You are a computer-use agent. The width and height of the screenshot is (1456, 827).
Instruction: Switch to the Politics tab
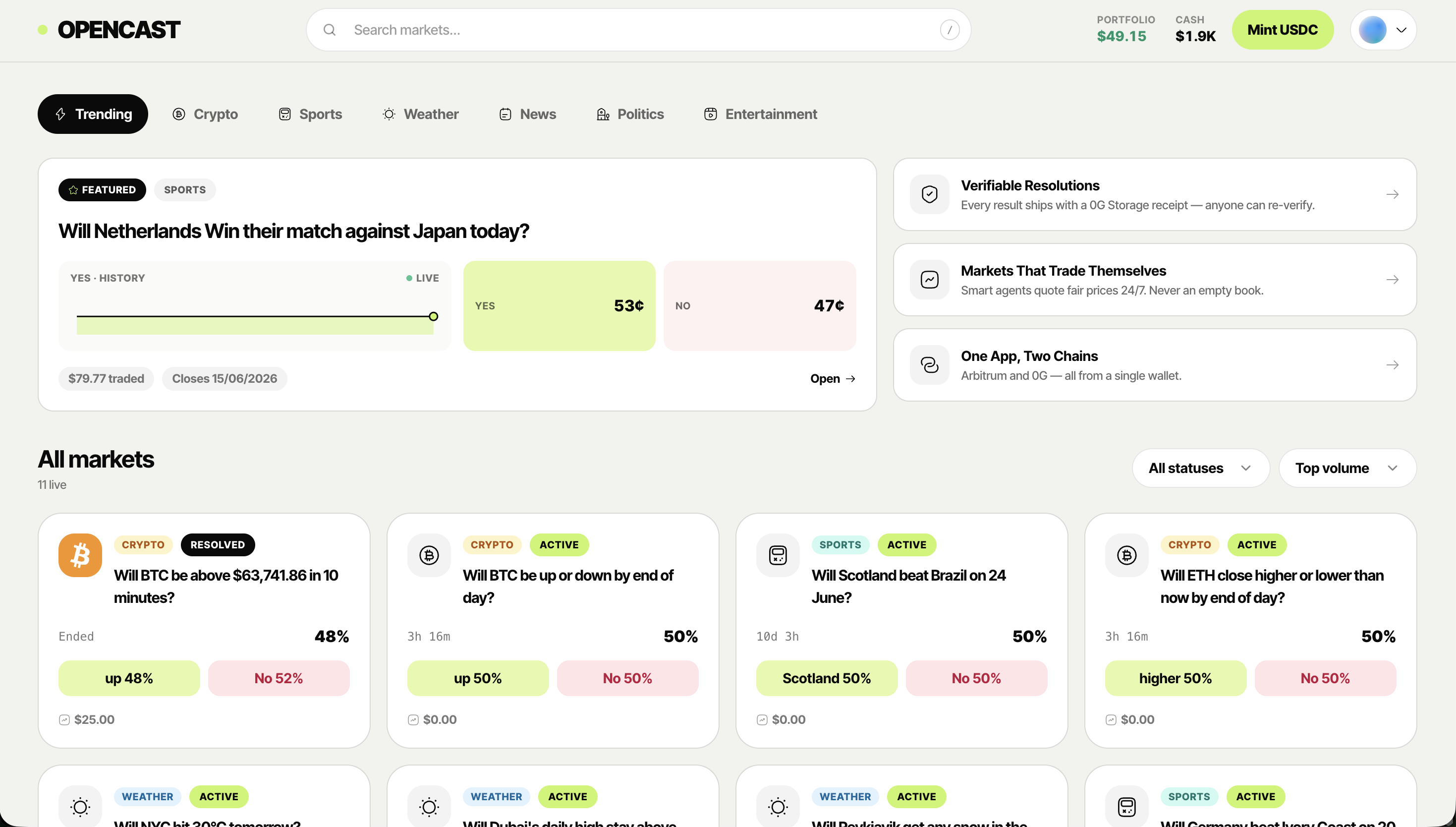(630, 114)
